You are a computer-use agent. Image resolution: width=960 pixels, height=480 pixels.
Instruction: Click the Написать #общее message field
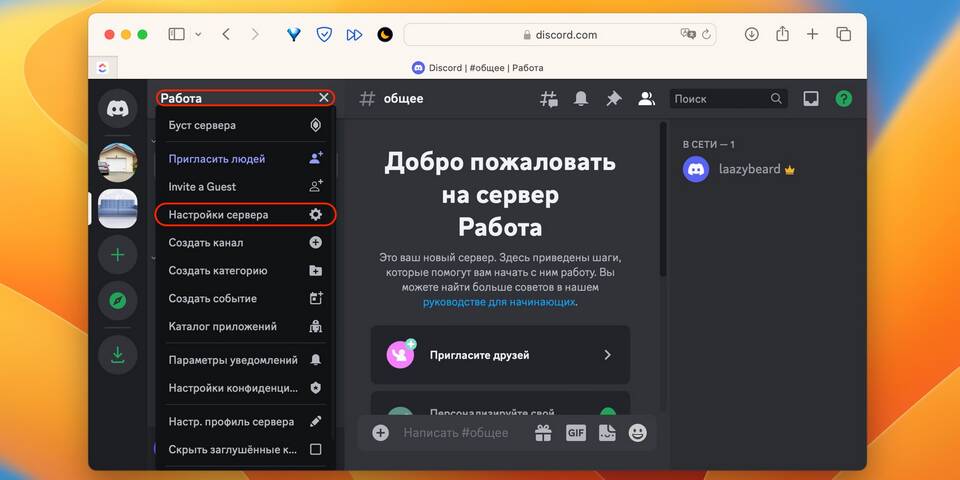(456, 433)
